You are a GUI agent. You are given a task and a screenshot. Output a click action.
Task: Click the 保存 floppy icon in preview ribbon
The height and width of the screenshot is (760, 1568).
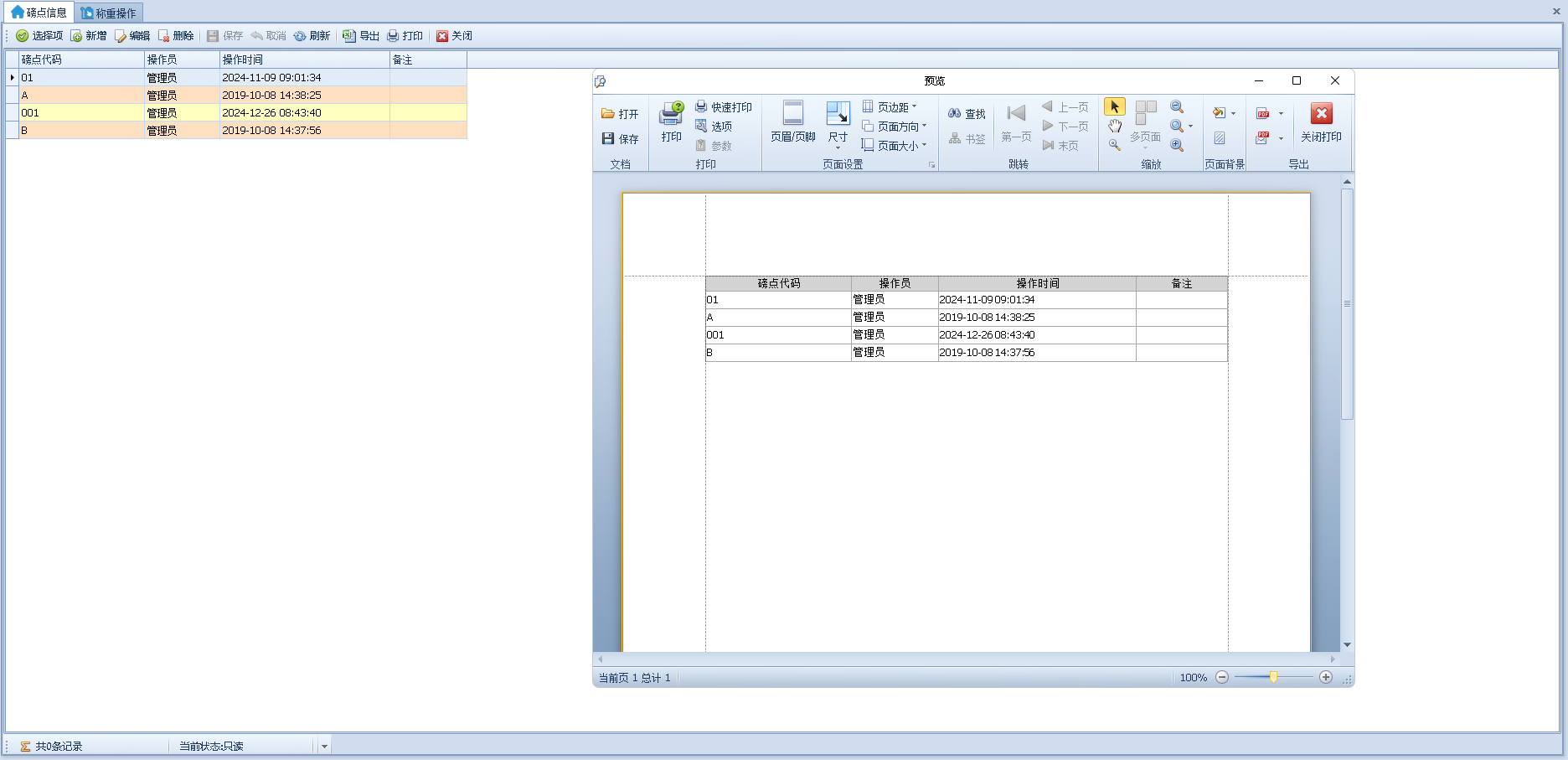[x=608, y=138]
